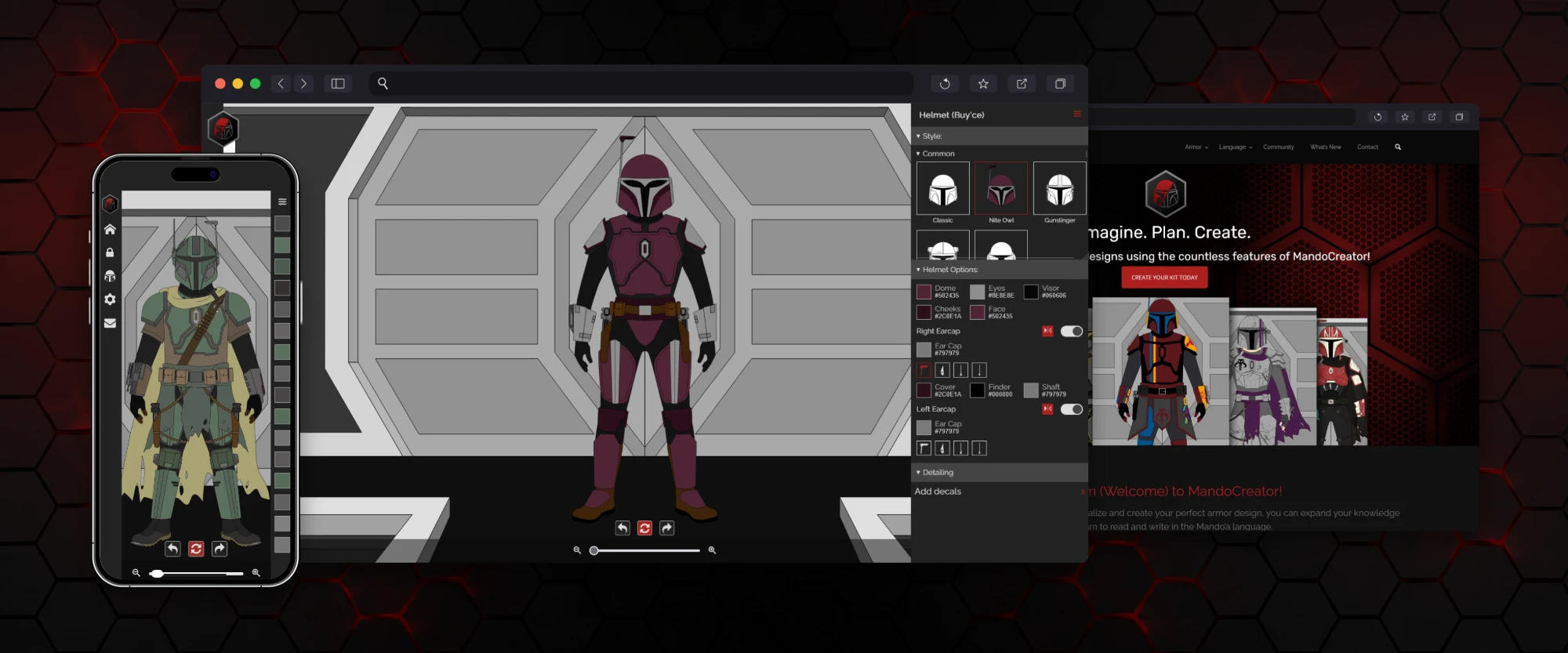Click the redo arrow below the maroon armor
The image size is (1568, 653).
[x=666, y=528]
